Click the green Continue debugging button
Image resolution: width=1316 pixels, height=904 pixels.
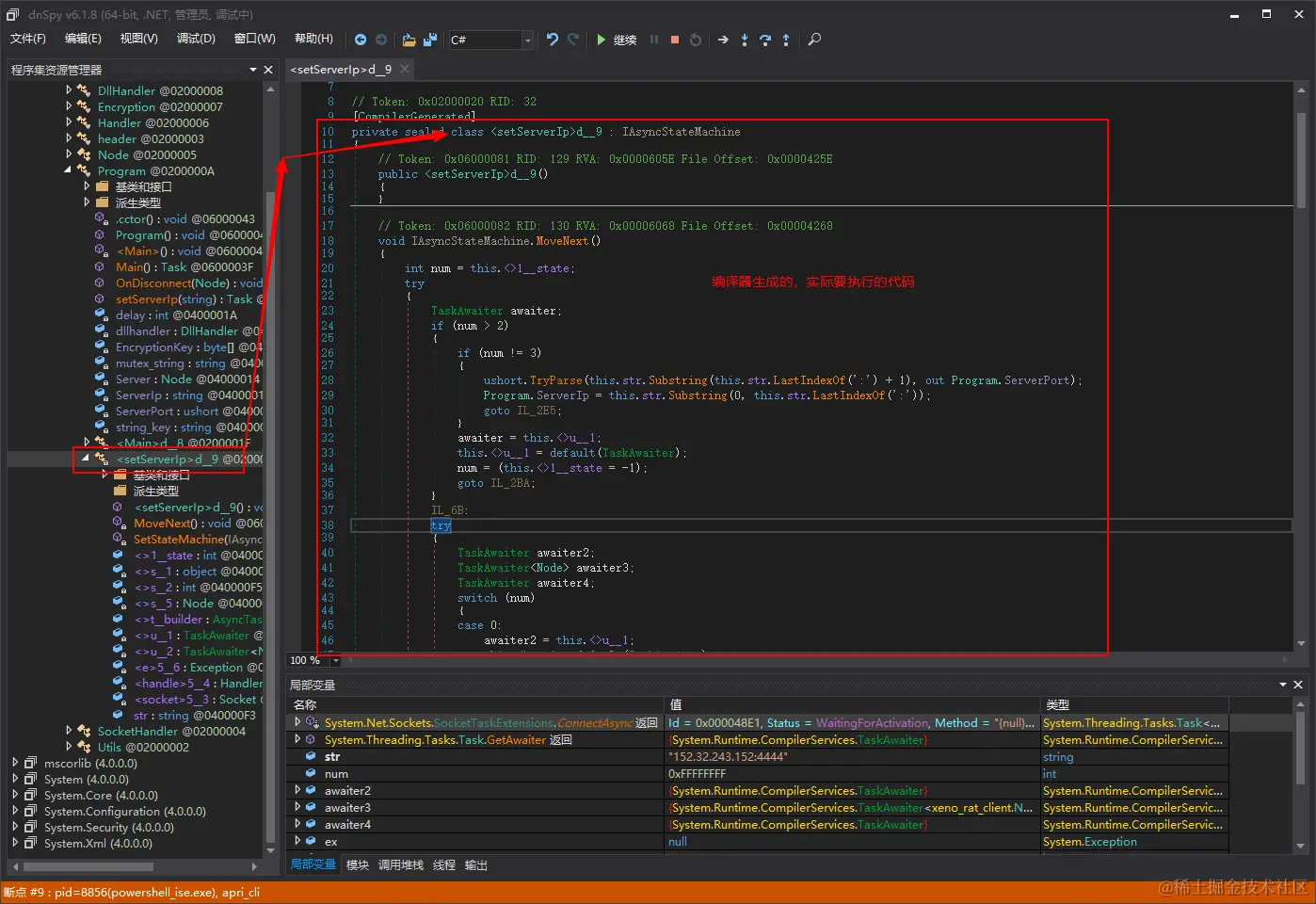pos(617,40)
